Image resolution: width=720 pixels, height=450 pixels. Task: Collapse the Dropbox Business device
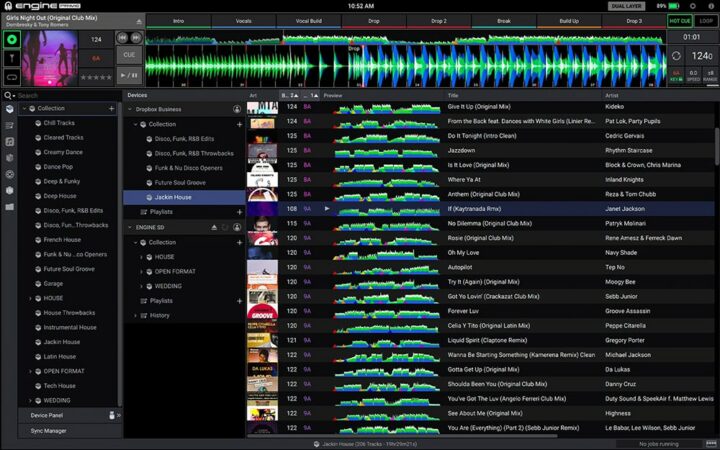pos(129,109)
